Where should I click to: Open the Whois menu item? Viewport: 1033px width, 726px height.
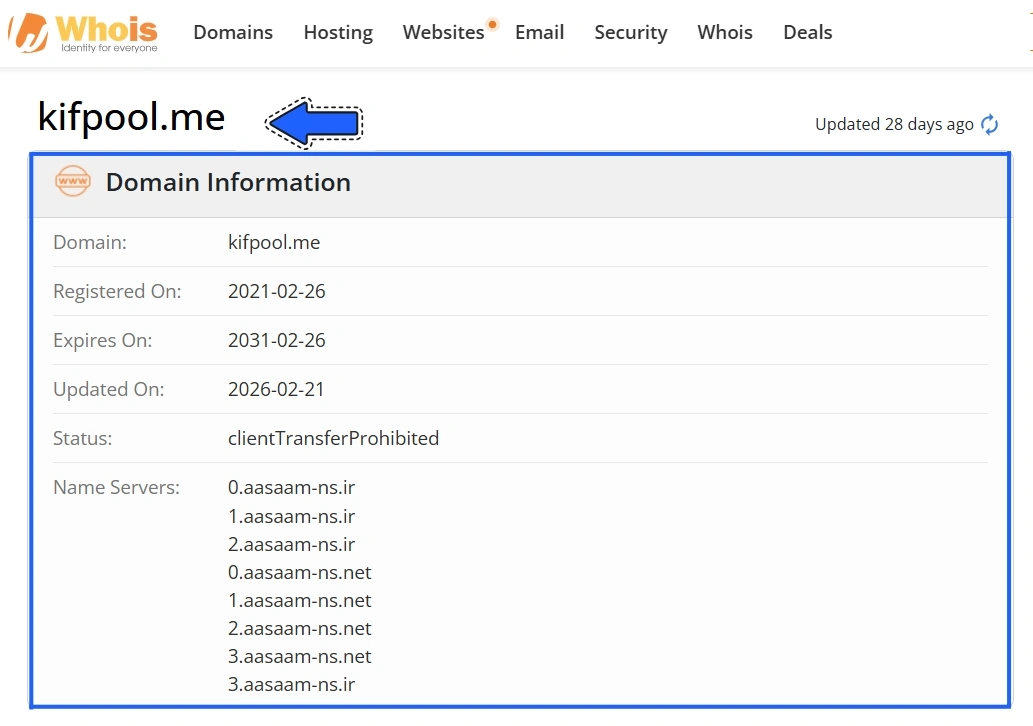[x=725, y=32]
